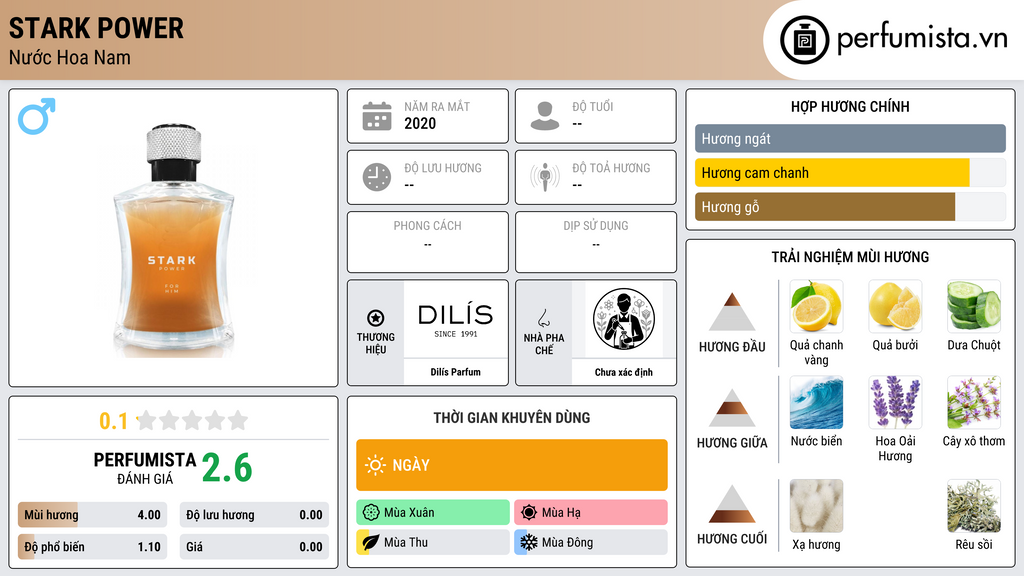This screenshot has height=576, width=1024.
Task: Click the Dịp sử dụng card
Action: coord(596,242)
